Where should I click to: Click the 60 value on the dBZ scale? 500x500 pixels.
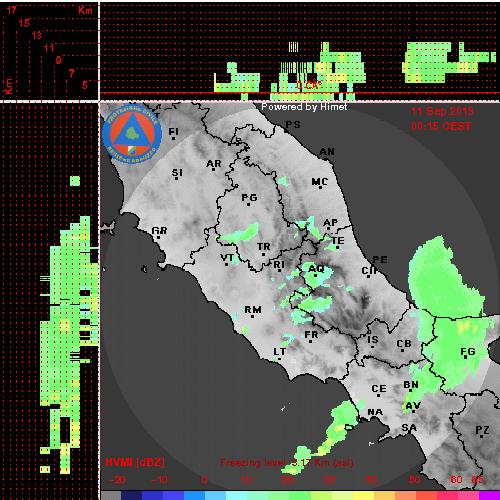click(x=456, y=480)
